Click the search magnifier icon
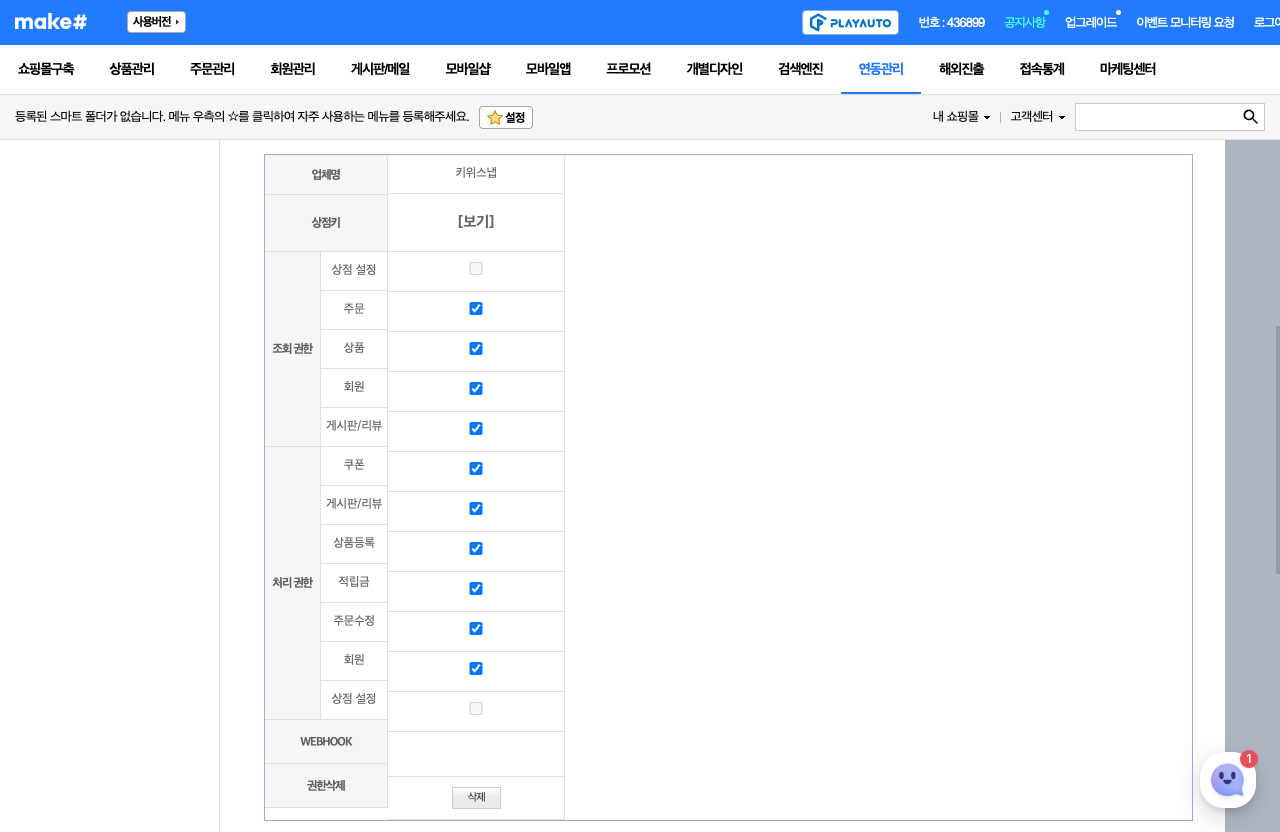The height and width of the screenshot is (832, 1280). [1250, 117]
